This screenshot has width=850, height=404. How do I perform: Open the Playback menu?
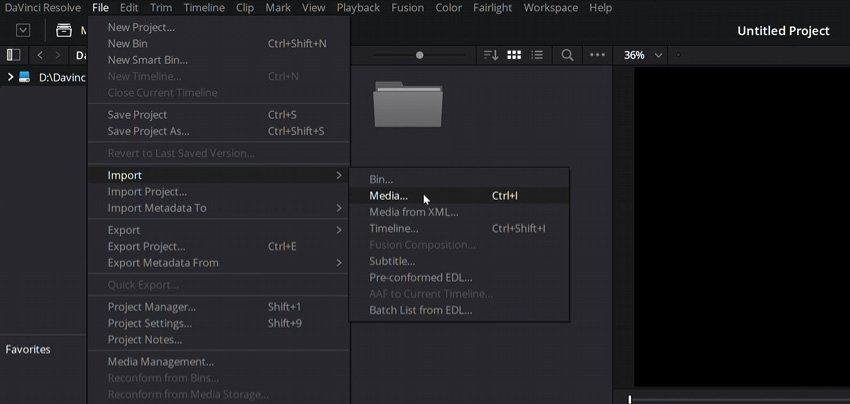[x=358, y=8]
